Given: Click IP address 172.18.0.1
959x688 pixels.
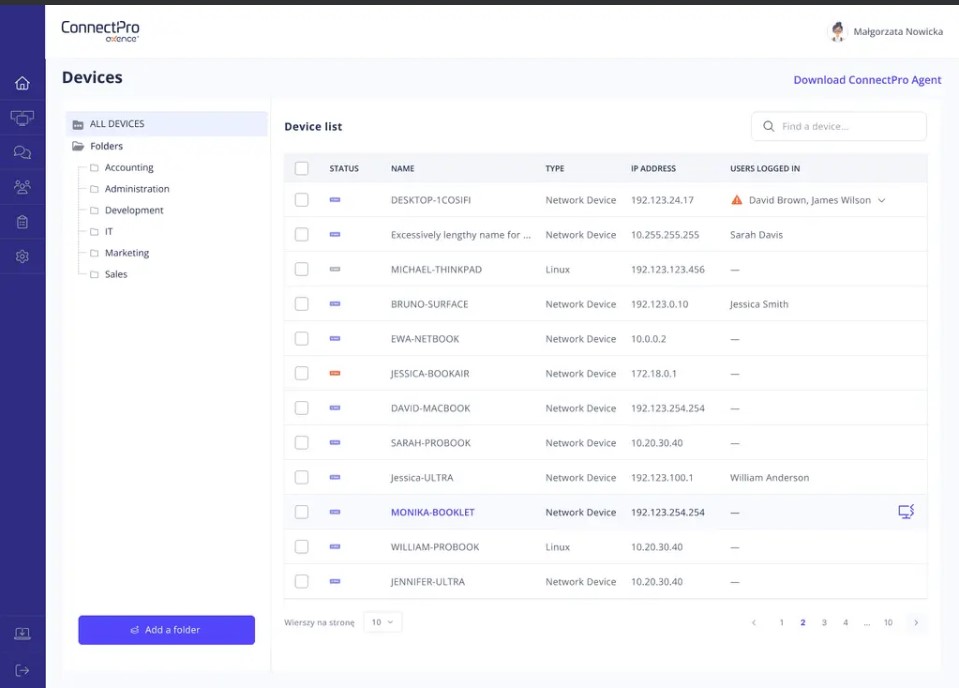Looking at the screenshot, I should click(x=654, y=374).
